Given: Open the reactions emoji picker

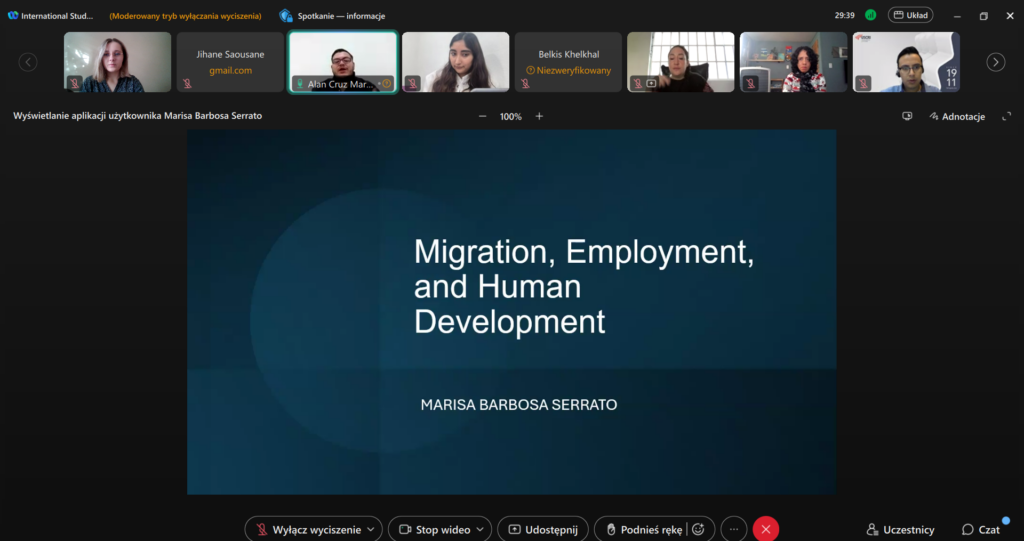Looking at the screenshot, I should point(698,529).
